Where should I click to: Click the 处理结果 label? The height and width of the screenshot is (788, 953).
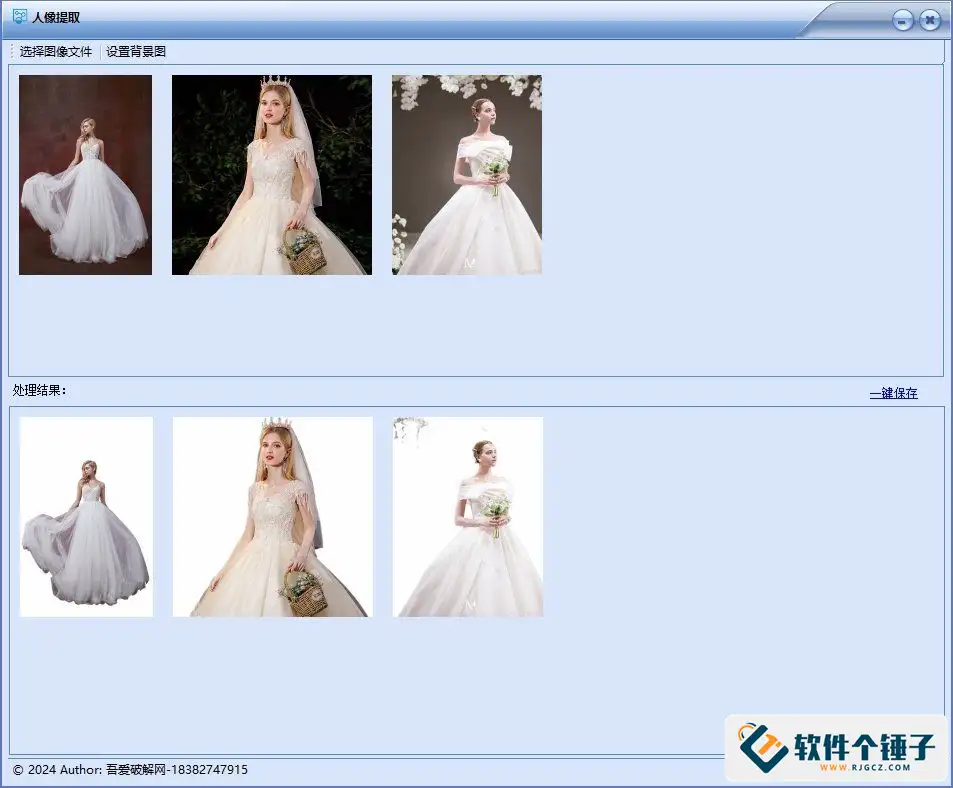click(40, 391)
